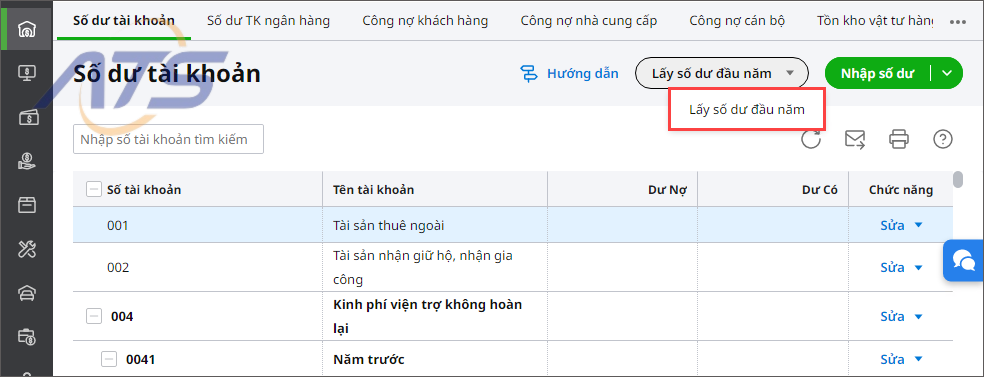Click Sửa for account 001

892,225
